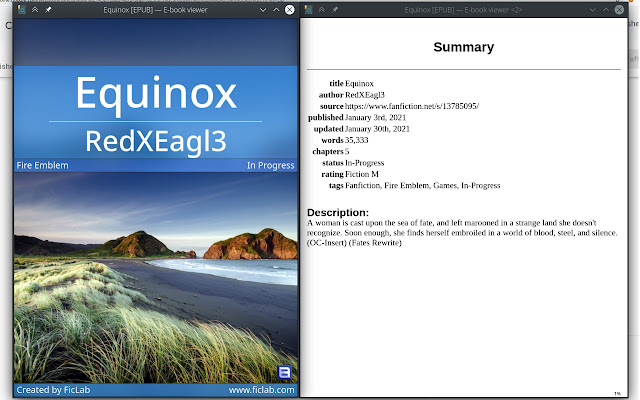Viewport: 640px width, 400px height.
Task: Click the Equinox title on the cover
Action: (x=156, y=94)
